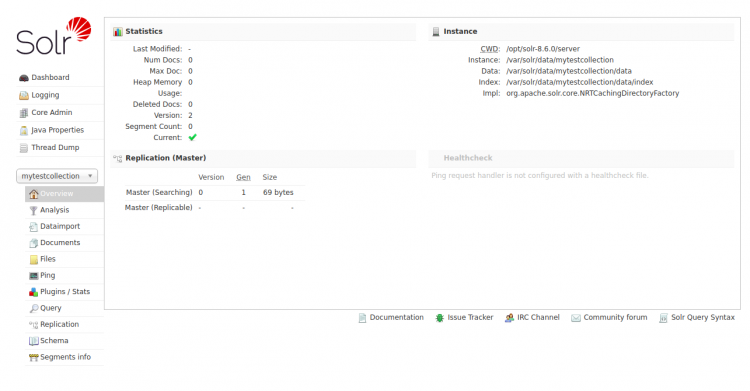
Task: Click the Healthcheck section header
Action: click(468, 158)
